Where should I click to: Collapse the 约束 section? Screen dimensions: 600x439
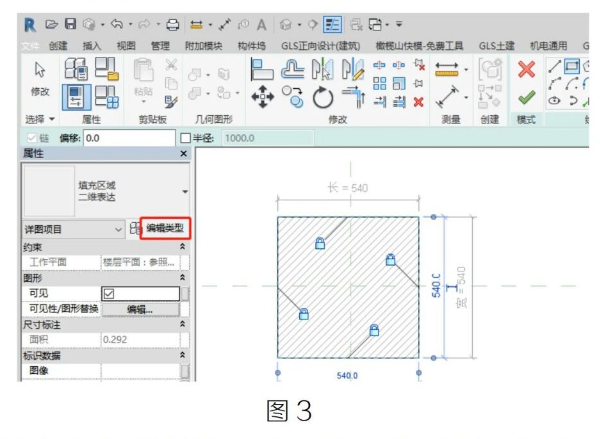[x=183, y=247]
